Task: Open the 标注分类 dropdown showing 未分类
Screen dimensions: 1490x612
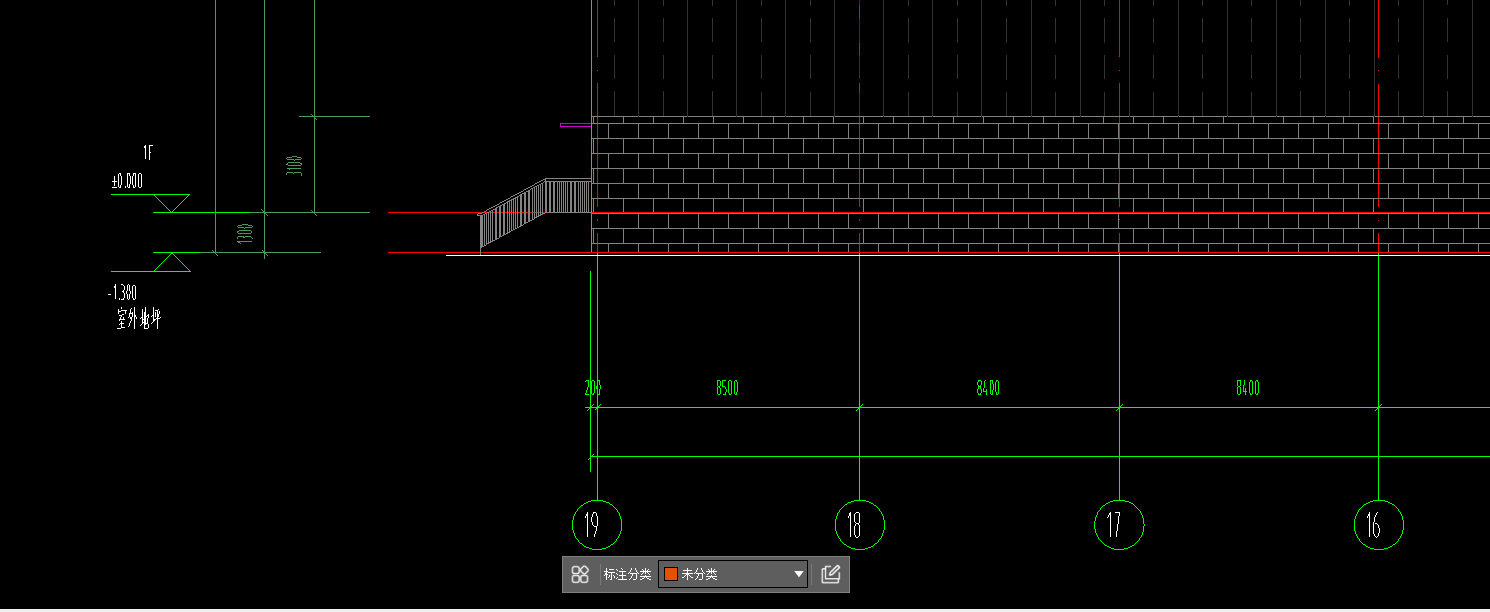Action: (x=733, y=575)
